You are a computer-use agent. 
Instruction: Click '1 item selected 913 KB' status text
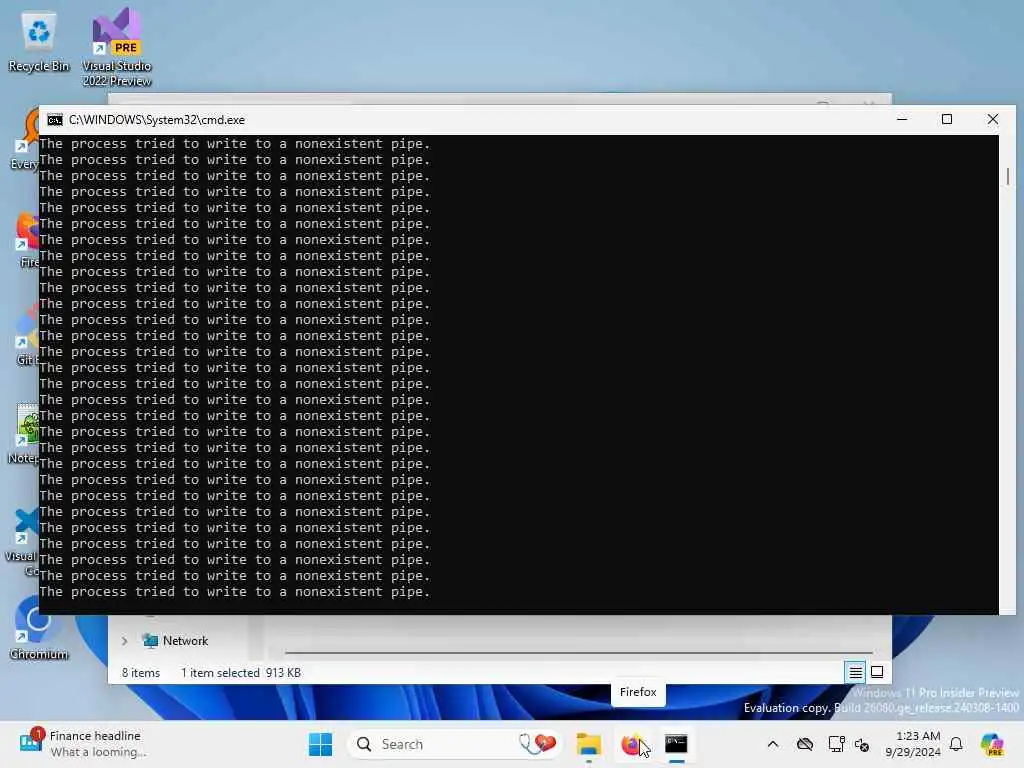[x=241, y=673]
